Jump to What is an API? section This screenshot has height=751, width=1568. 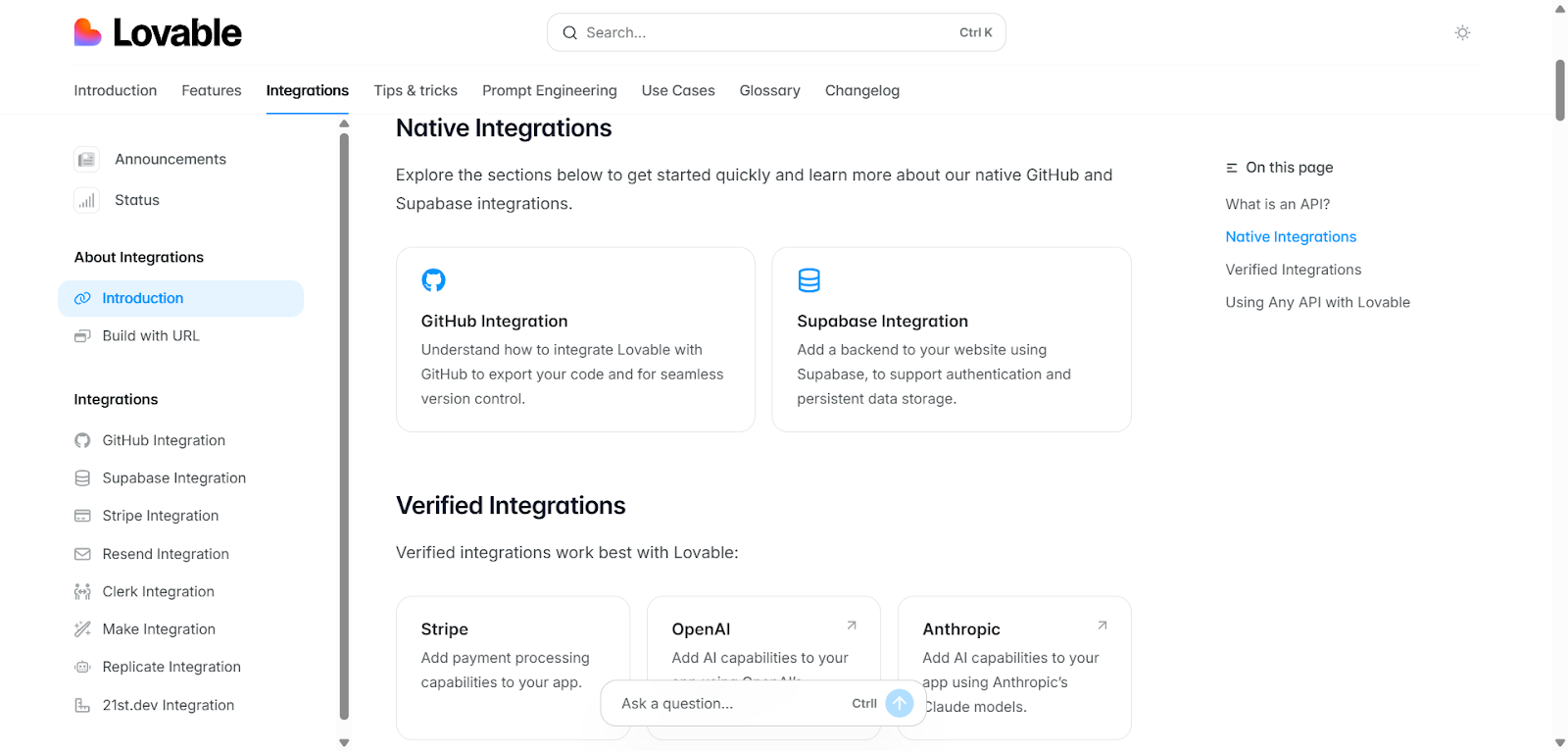click(x=1278, y=204)
